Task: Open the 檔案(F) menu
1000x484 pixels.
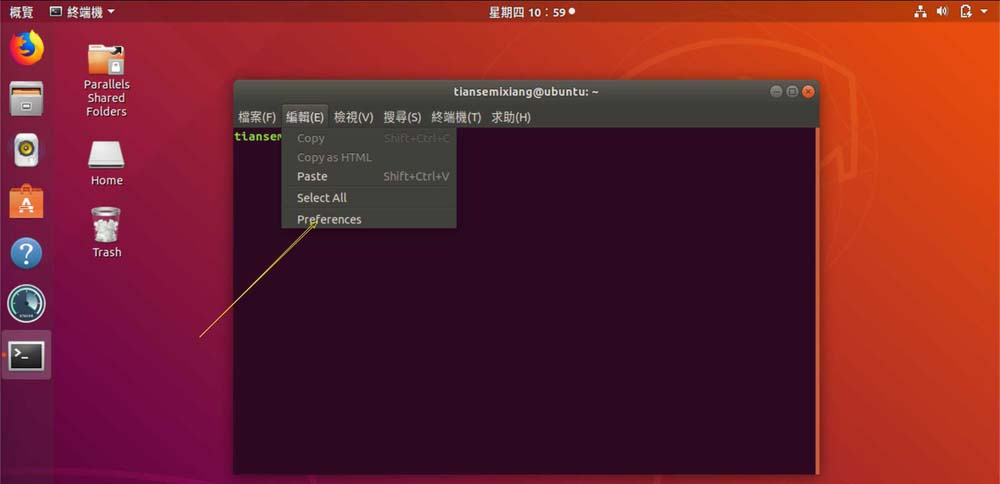Action: (257, 117)
